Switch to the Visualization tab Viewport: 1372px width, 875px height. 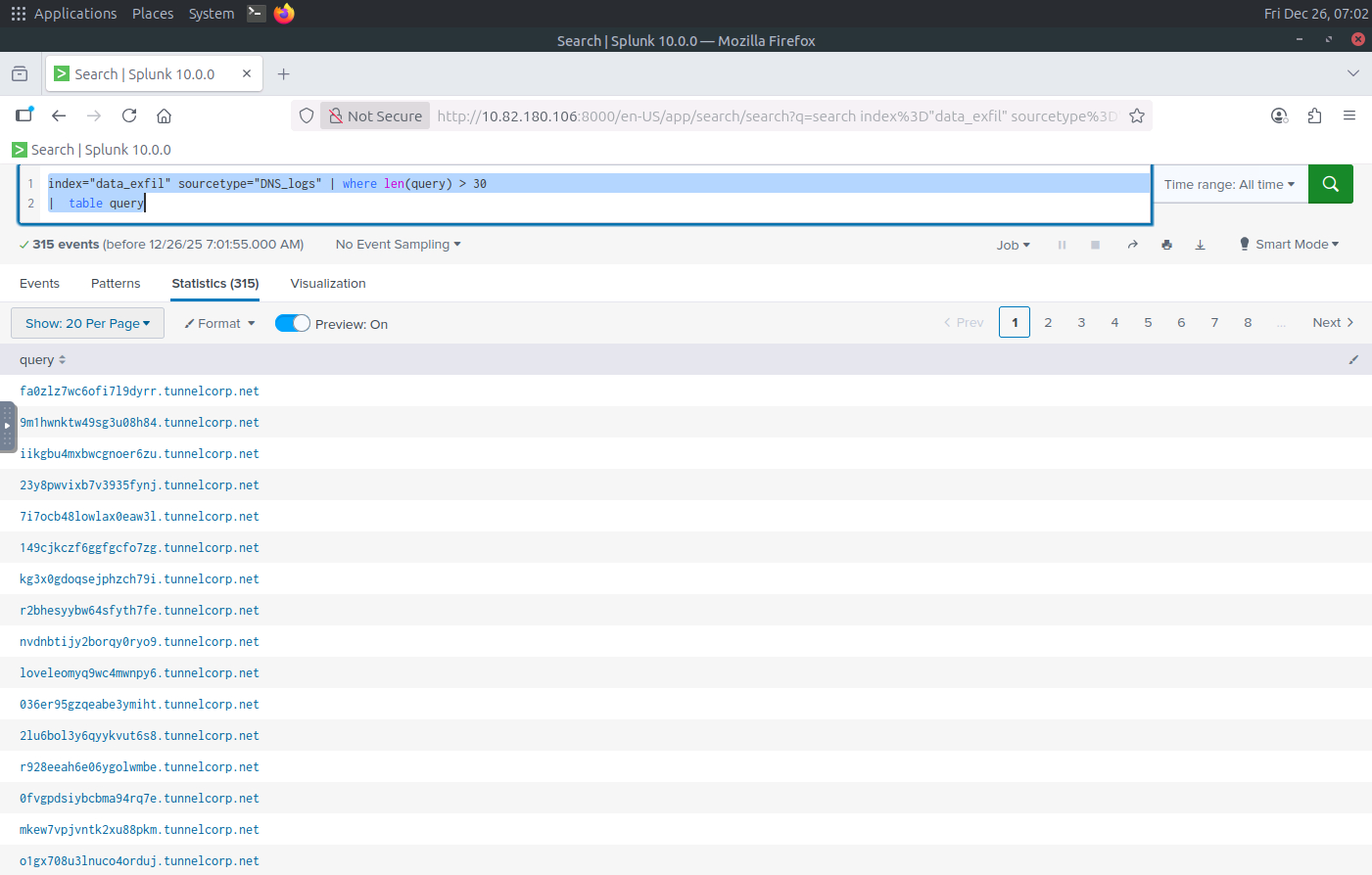point(328,284)
